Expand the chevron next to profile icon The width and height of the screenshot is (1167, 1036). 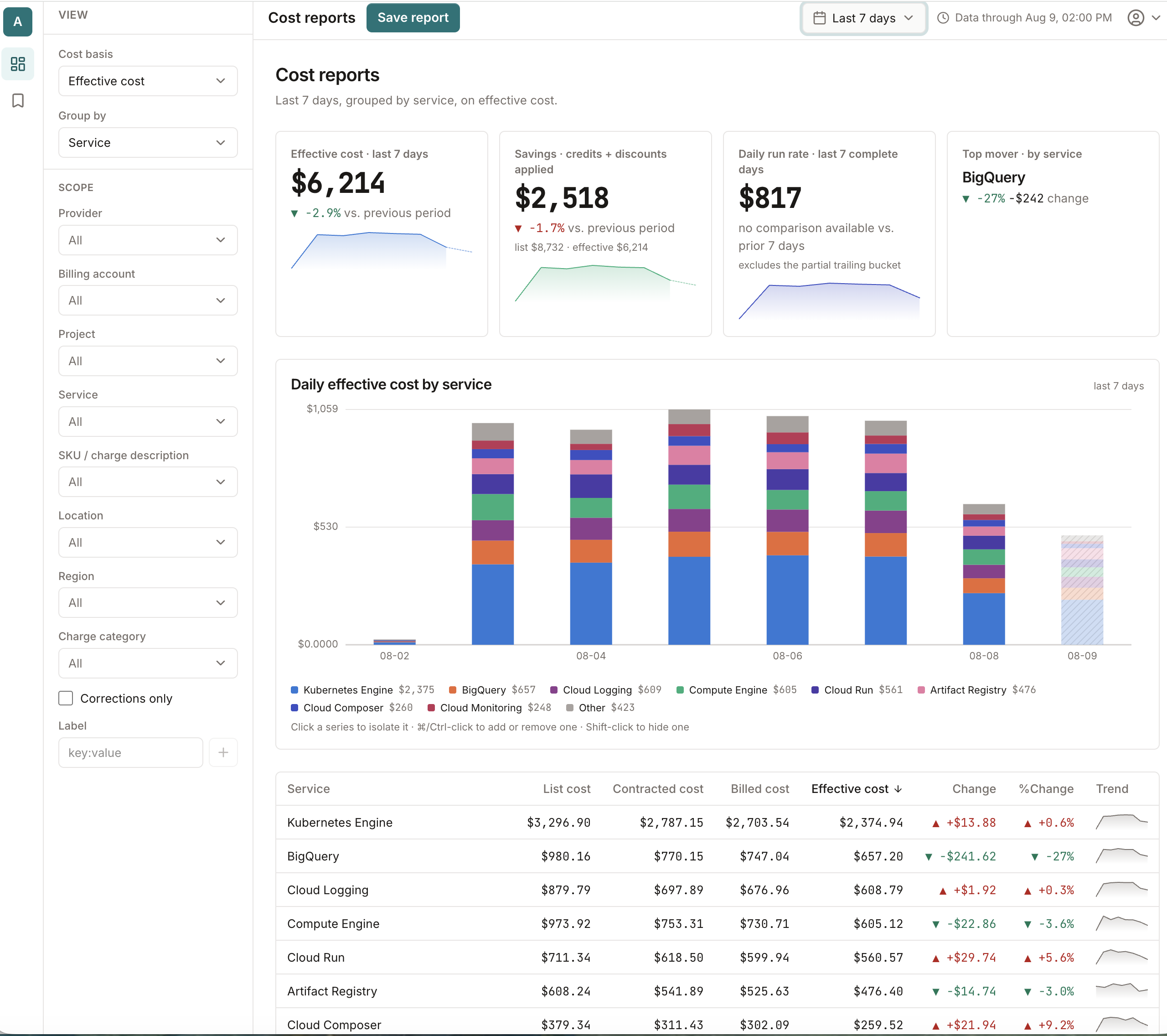[1156, 18]
